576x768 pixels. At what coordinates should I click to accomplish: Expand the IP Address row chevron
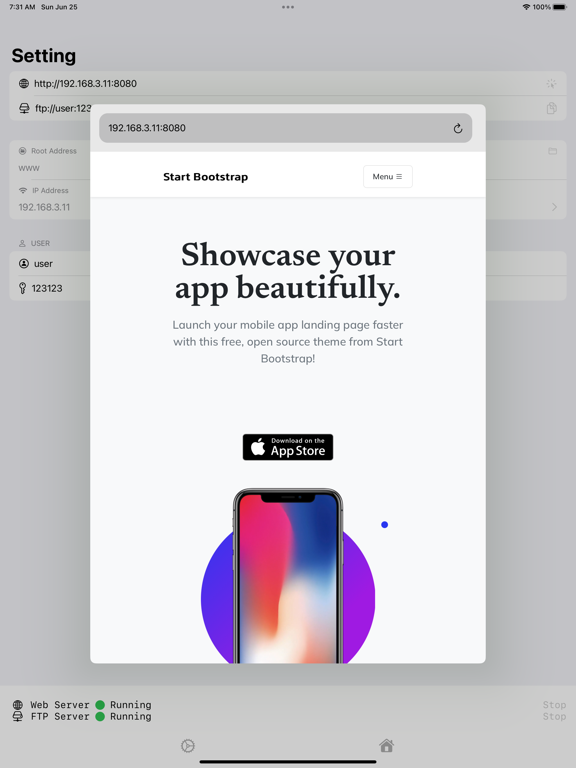point(554,207)
